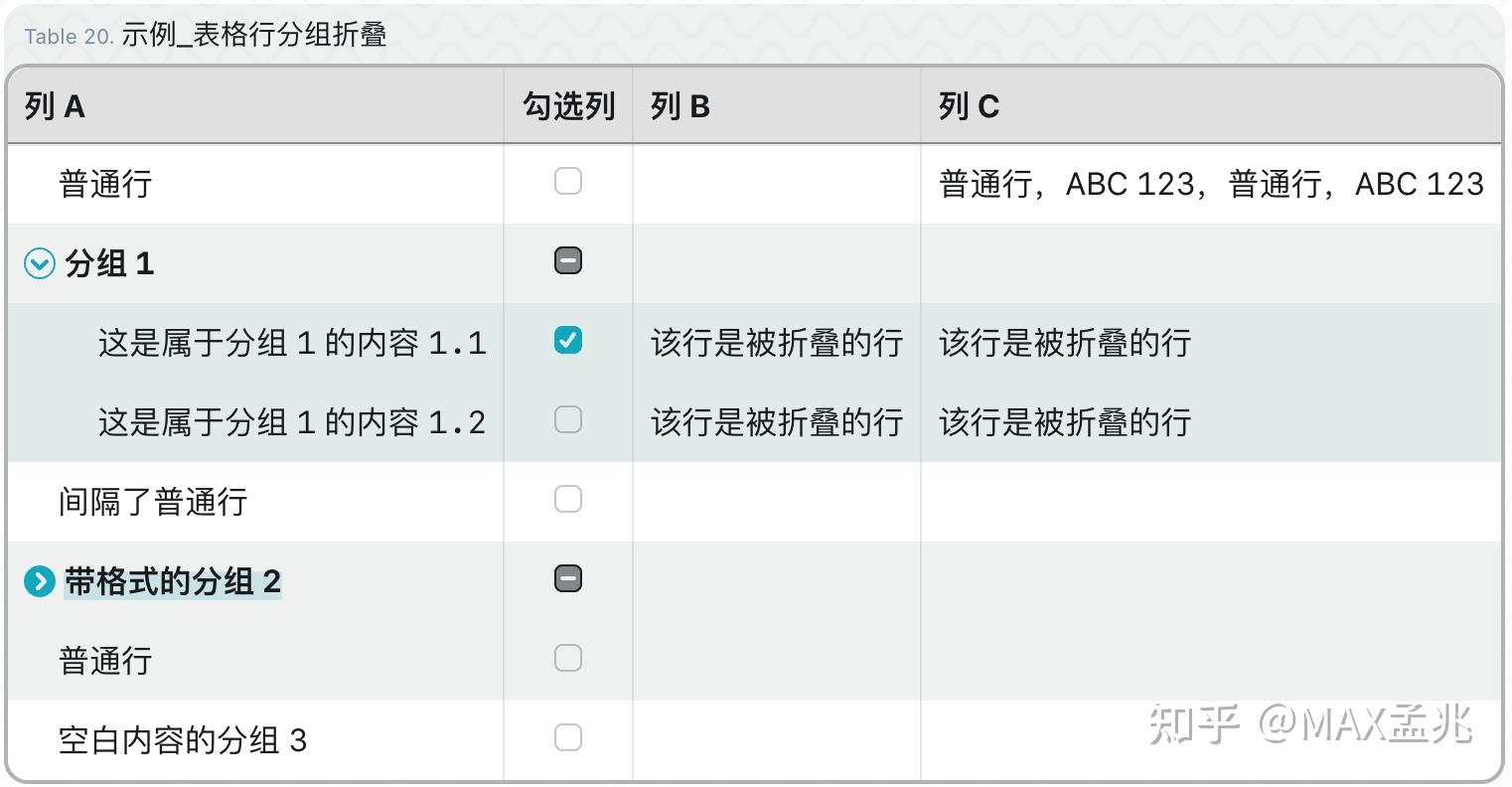Select the 列 A column header
The height and width of the screenshot is (787, 1512).
point(255,106)
